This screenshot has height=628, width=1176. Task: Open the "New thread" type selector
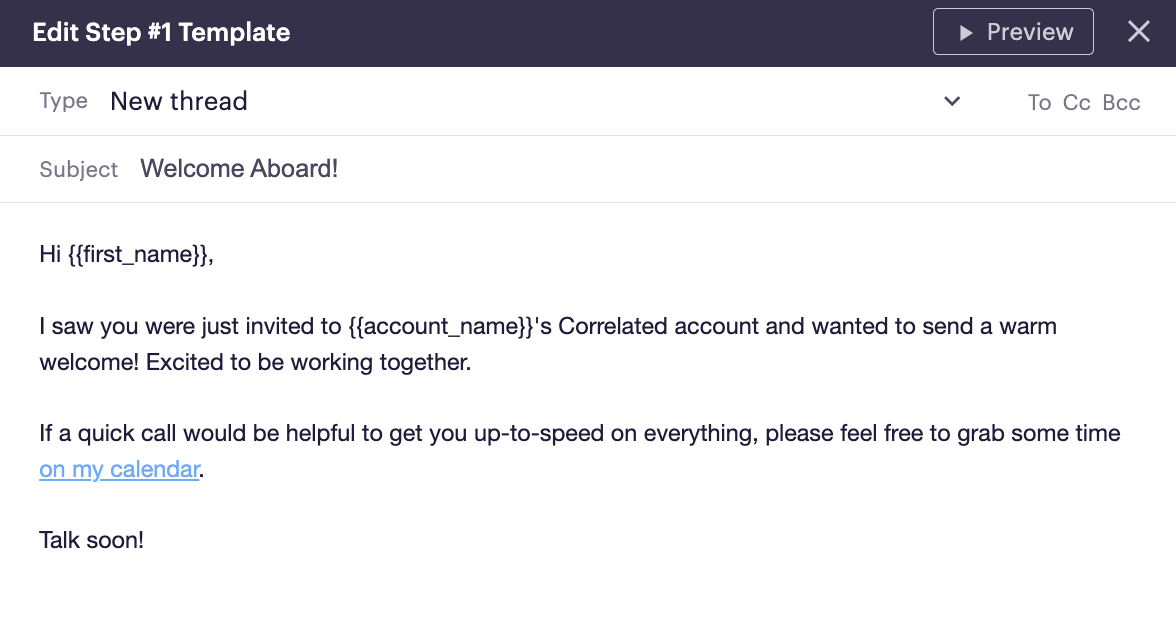(x=179, y=101)
